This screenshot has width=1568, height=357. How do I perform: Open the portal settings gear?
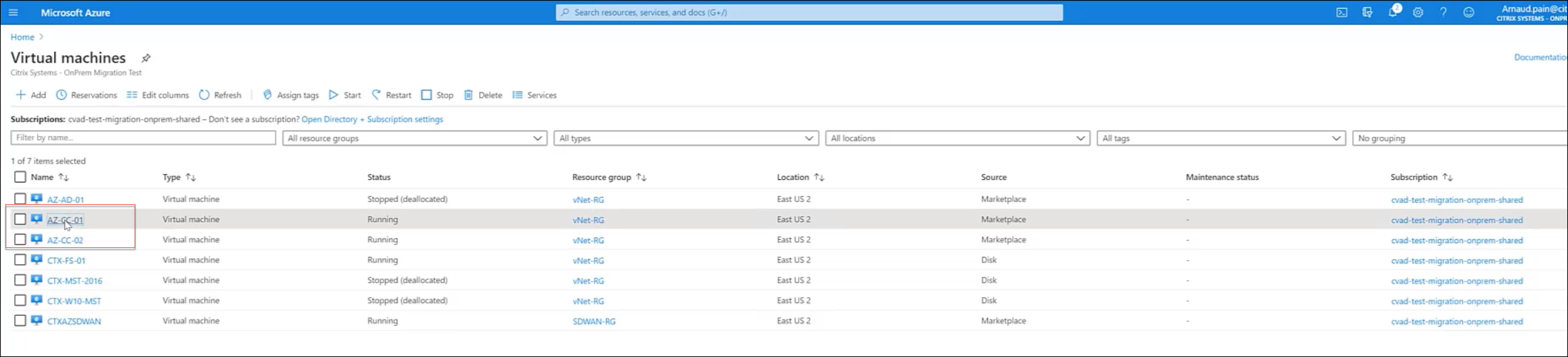(1418, 12)
